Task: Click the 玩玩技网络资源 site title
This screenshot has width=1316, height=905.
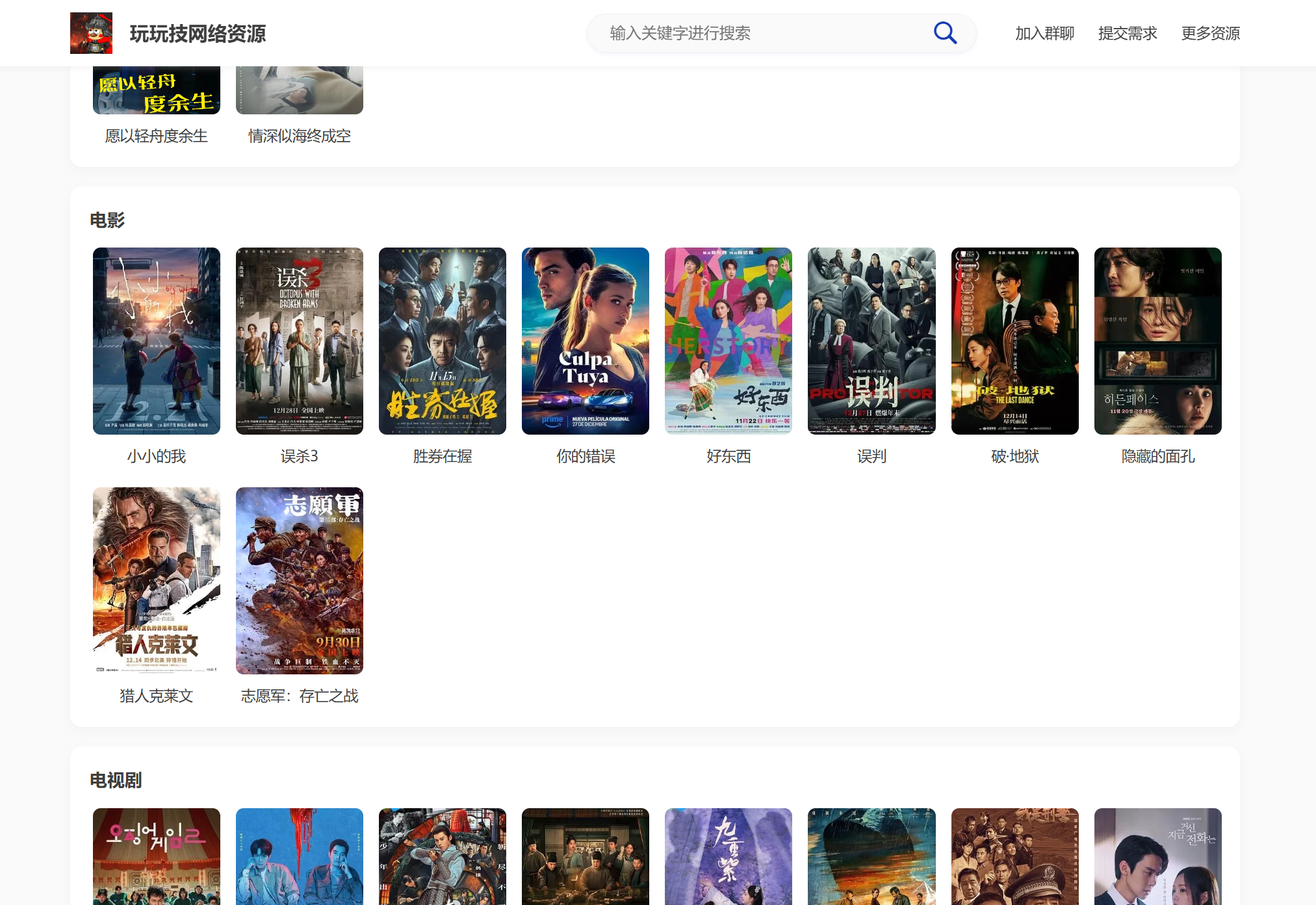Action: [x=198, y=34]
